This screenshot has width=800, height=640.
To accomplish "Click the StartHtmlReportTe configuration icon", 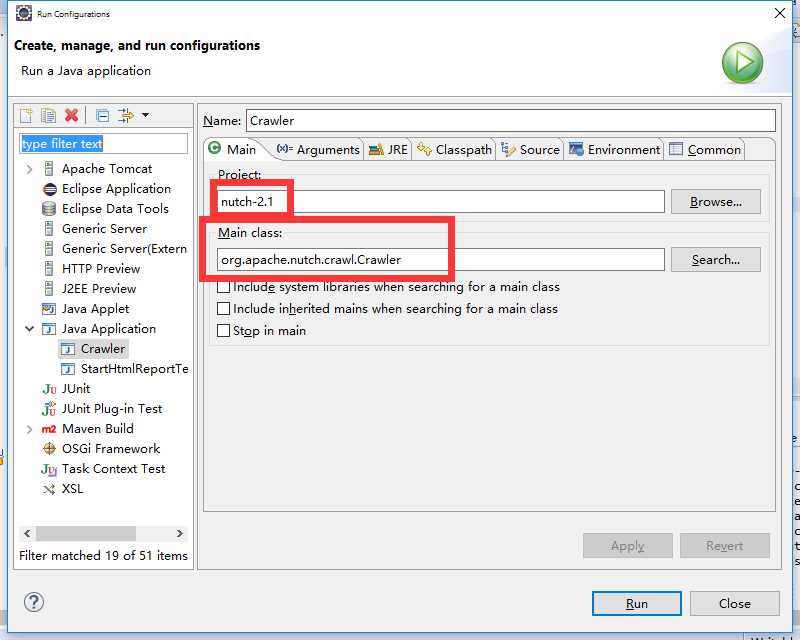I will click(x=68, y=369).
